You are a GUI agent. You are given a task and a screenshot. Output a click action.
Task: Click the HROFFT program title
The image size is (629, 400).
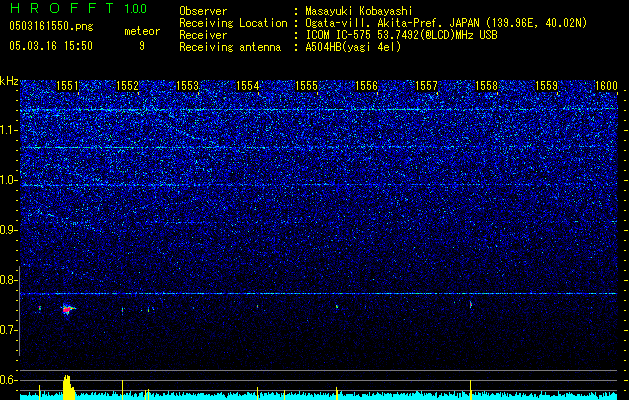point(63,8)
